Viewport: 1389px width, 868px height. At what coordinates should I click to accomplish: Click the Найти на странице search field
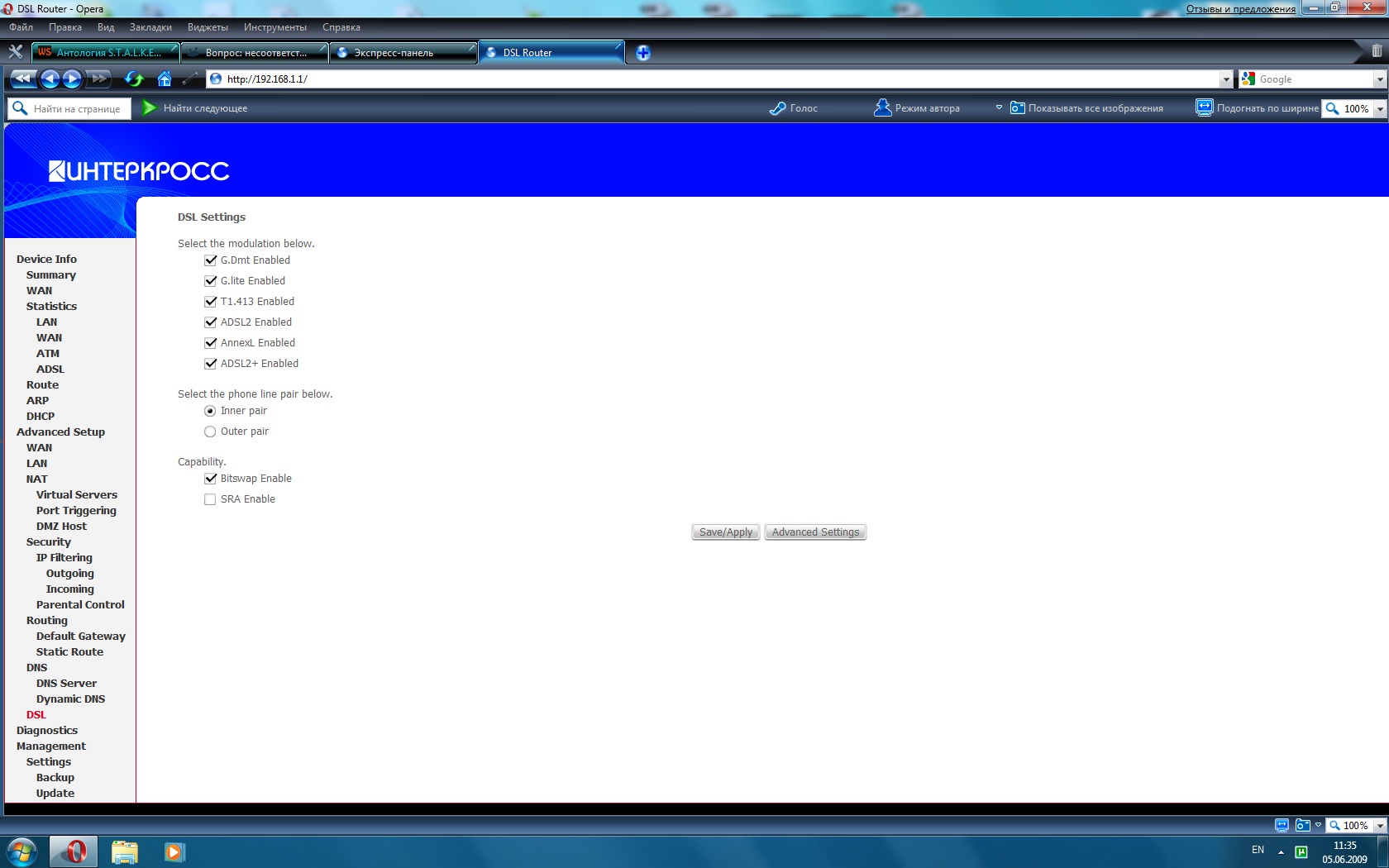pyautogui.click(x=79, y=109)
